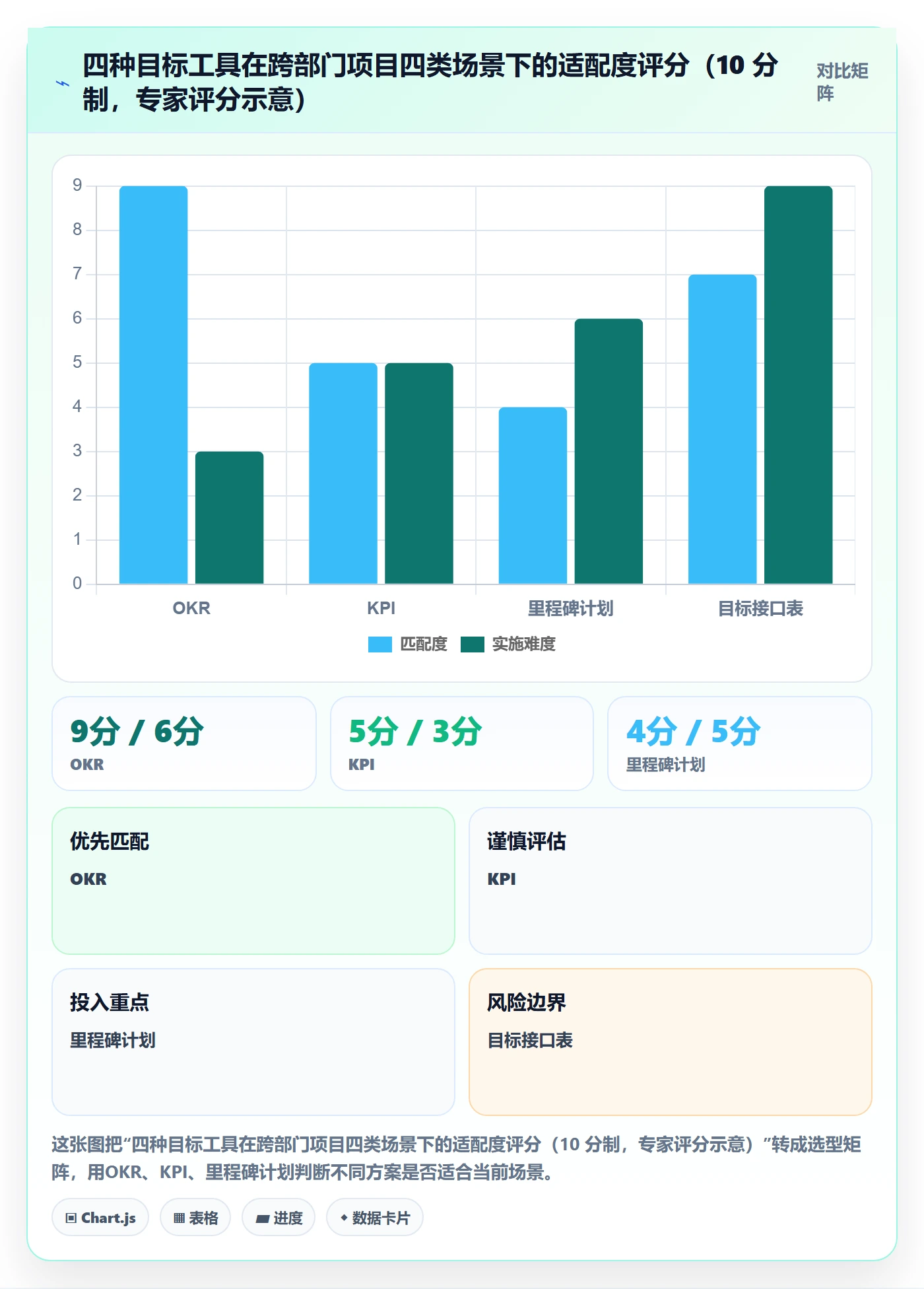Click the KPI x-axis label
This screenshot has width=924, height=1289.
click(381, 608)
